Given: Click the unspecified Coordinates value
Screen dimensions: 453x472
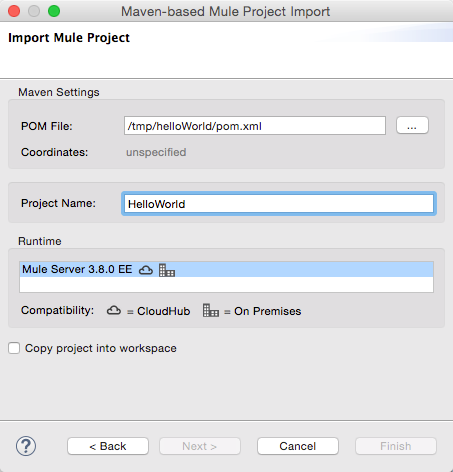Looking at the screenshot, I should pos(156,152).
